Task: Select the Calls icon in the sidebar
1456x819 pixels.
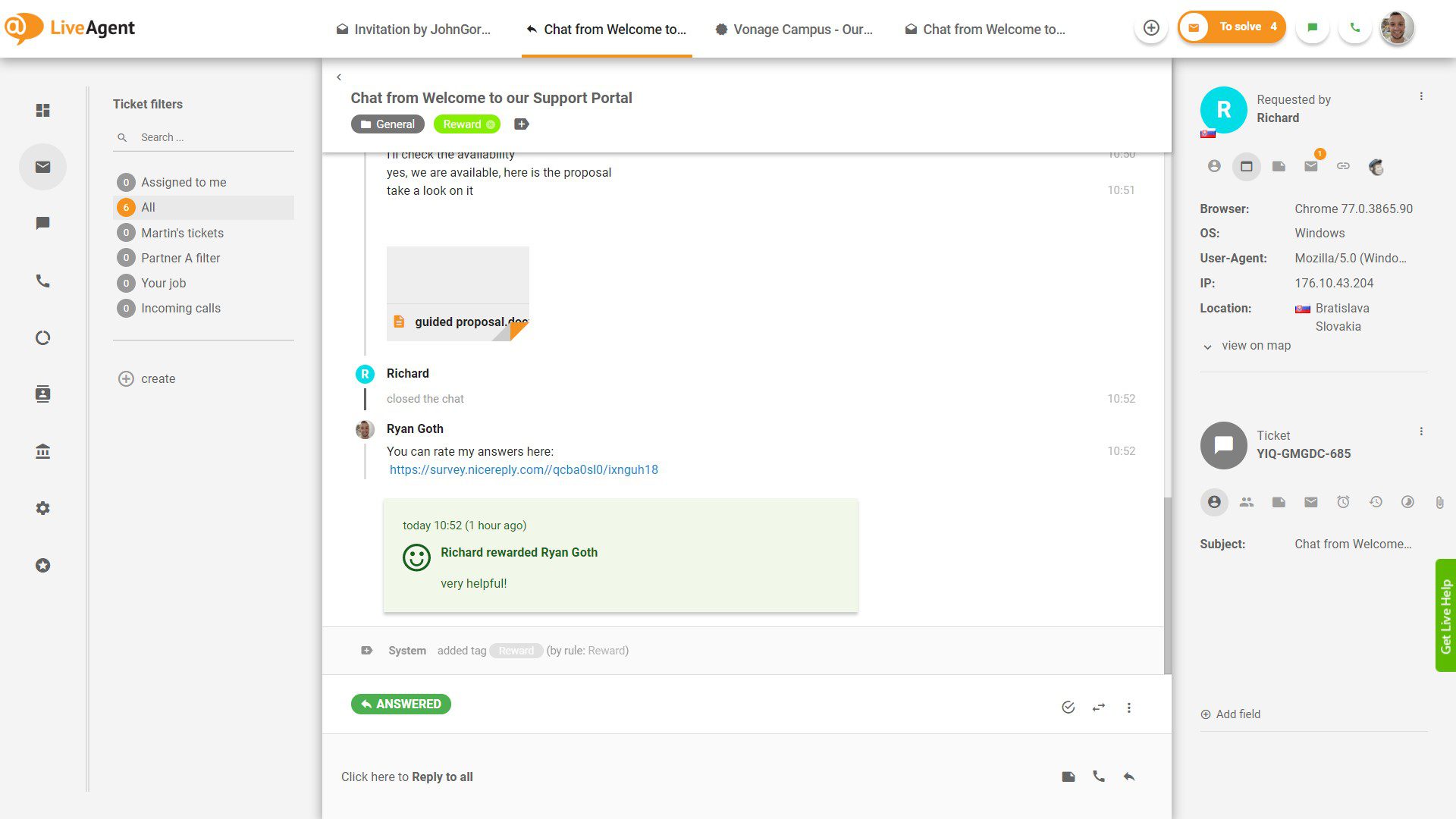Action: coord(43,281)
